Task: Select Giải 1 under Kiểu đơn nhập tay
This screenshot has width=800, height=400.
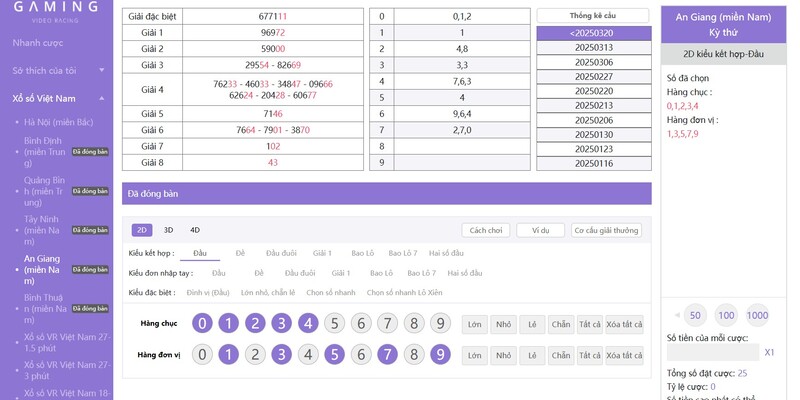Action: pyautogui.click(x=341, y=273)
